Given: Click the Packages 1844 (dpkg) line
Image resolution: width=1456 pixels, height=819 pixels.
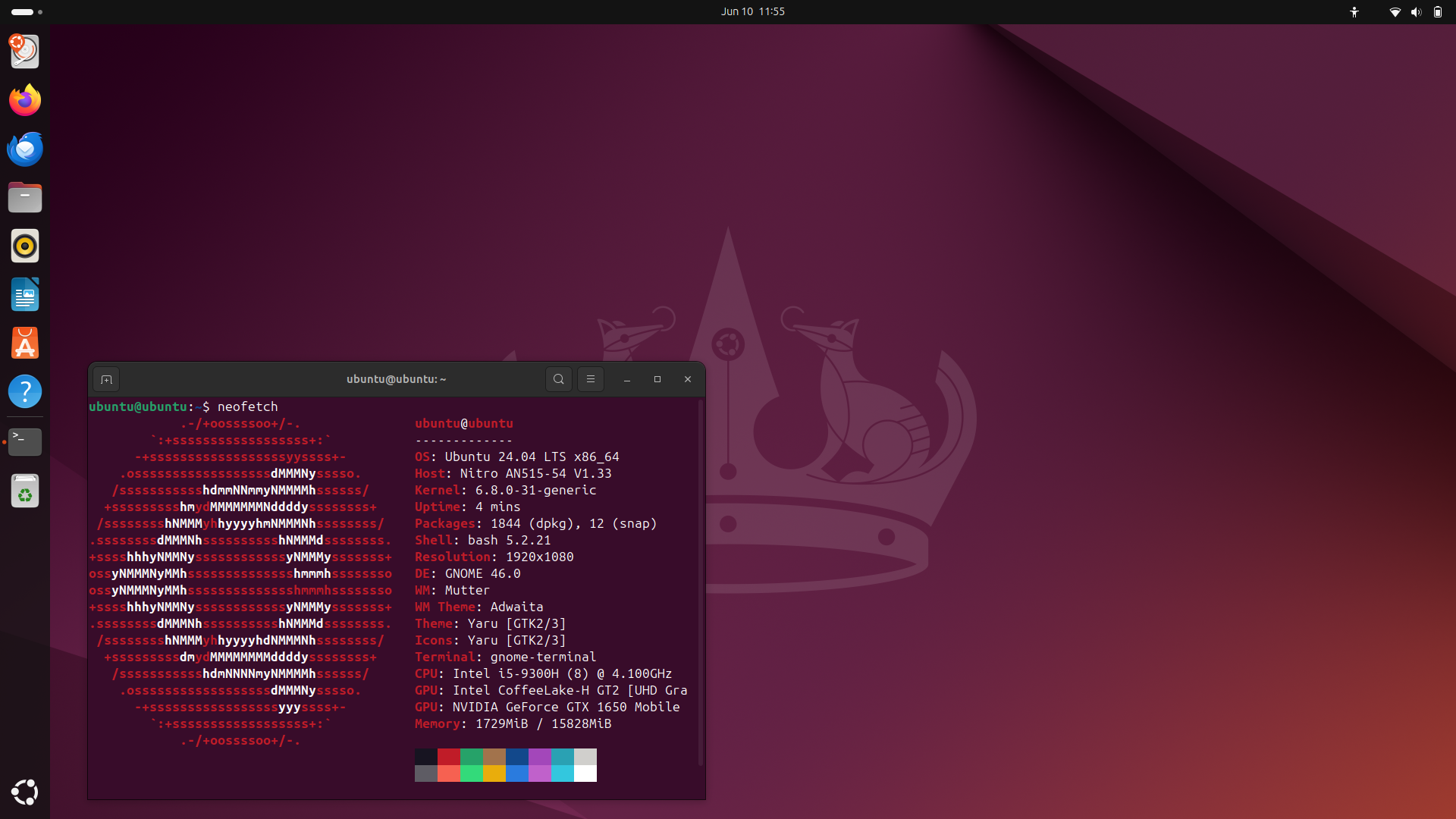Looking at the screenshot, I should pyautogui.click(x=536, y=523).
